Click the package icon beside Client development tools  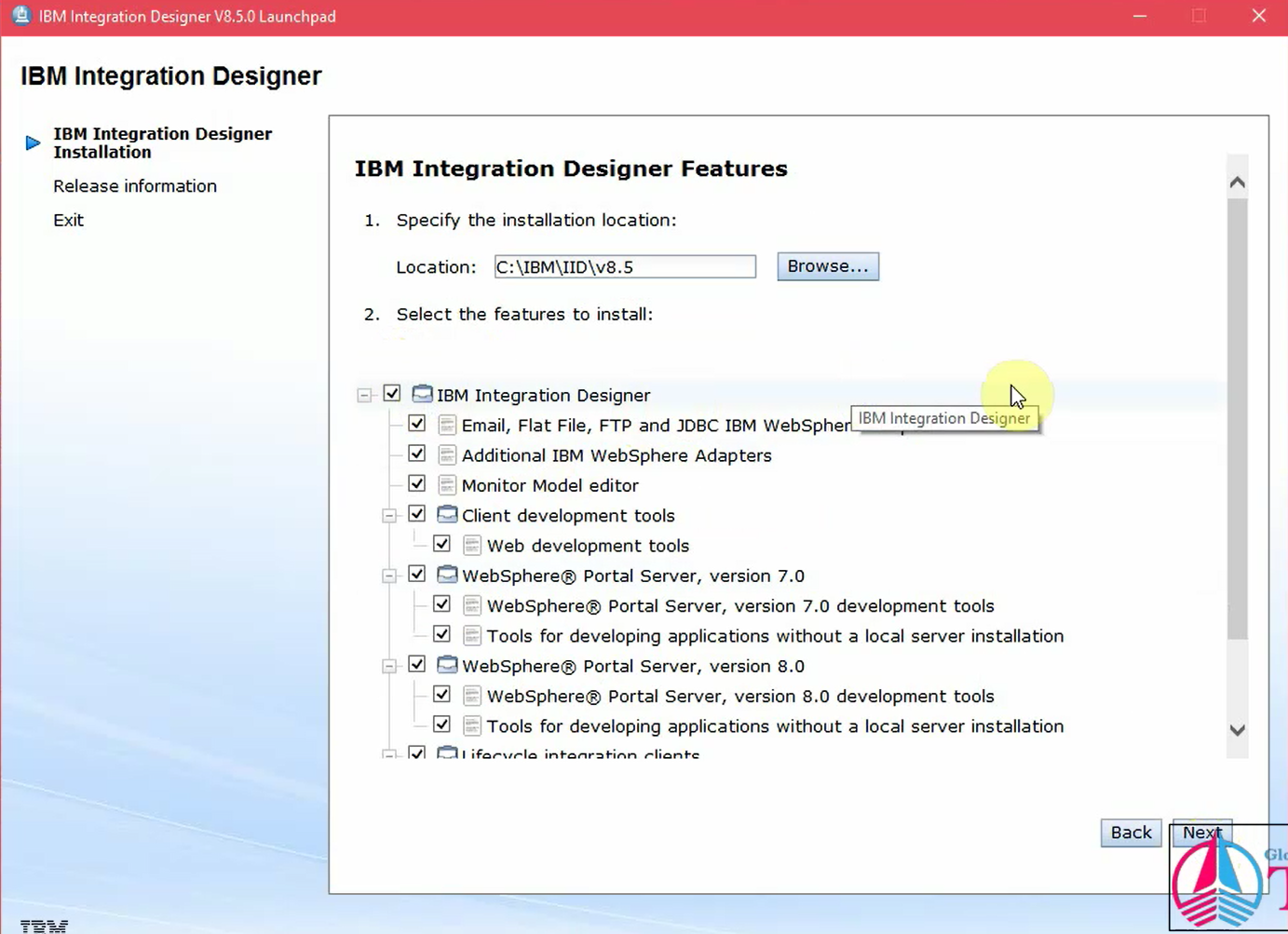tap(447, 513)
